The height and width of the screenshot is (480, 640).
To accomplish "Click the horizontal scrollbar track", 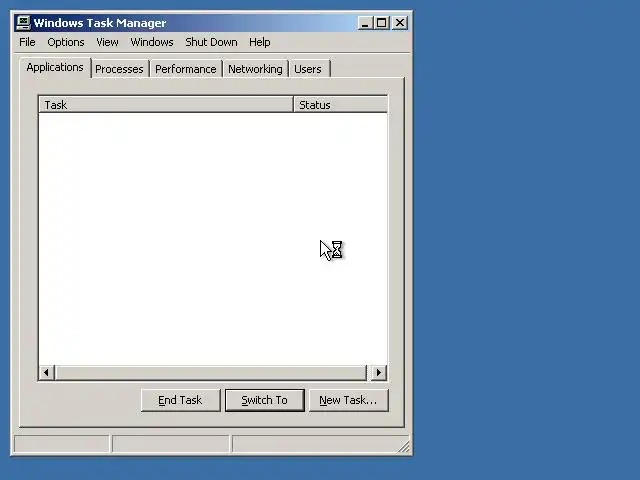I will point(211,372).
